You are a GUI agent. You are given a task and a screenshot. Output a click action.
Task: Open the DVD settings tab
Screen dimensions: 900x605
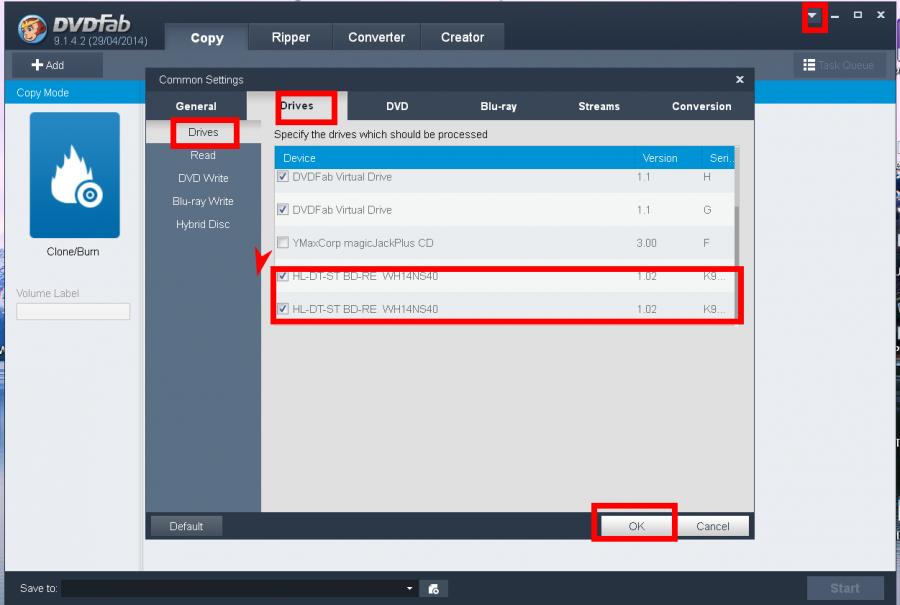(x=397, y=106)
